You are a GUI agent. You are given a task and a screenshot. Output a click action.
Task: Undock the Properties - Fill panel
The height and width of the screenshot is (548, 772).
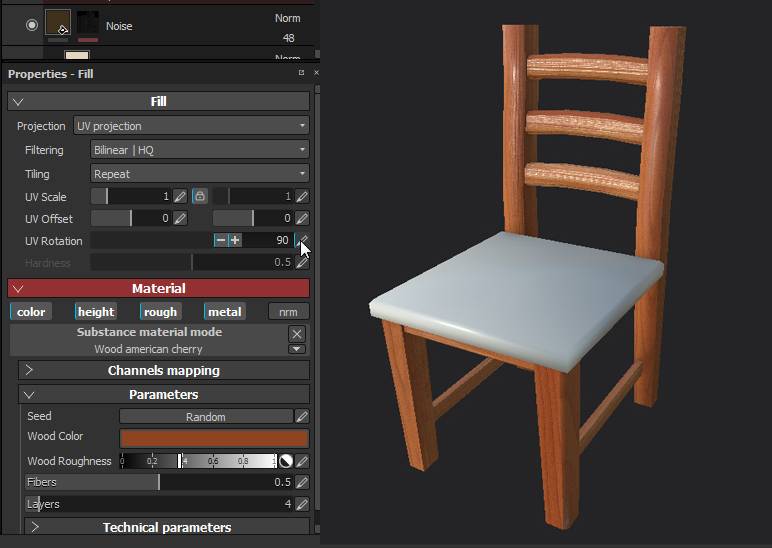301,73
